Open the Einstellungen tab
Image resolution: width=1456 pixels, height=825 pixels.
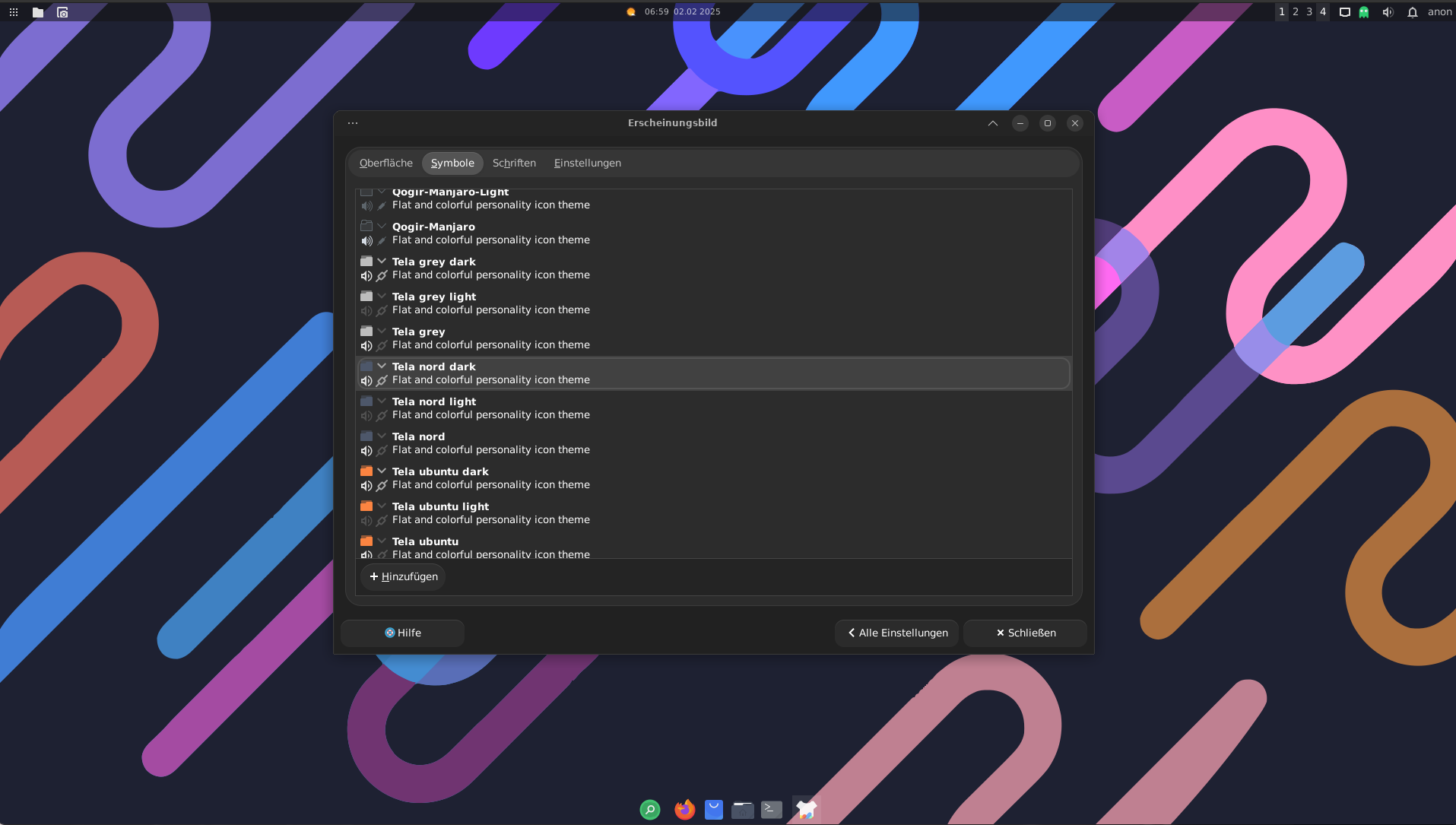[x=587, y=163]
